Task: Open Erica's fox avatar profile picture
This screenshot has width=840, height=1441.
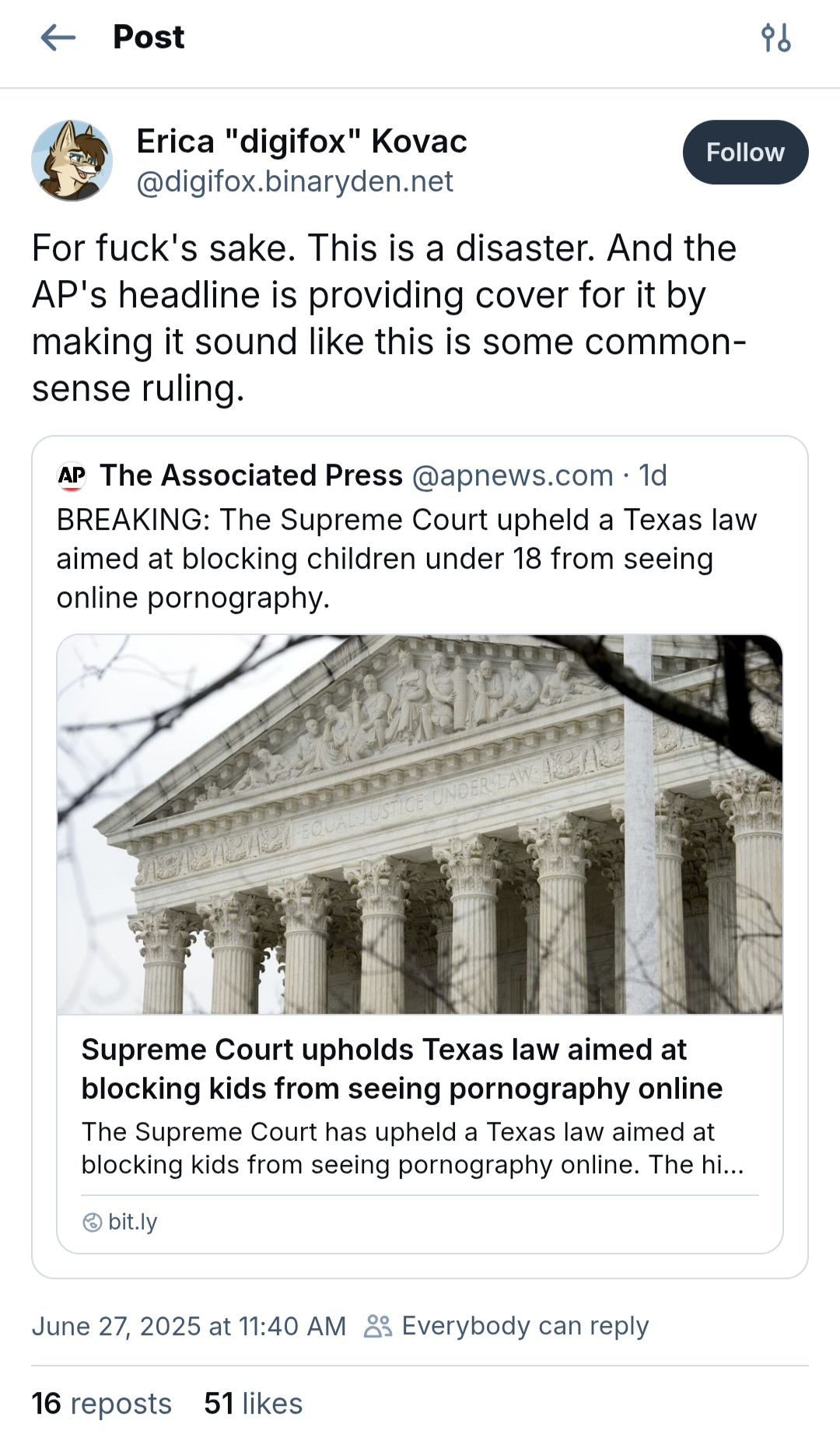Action: [72, 160]
